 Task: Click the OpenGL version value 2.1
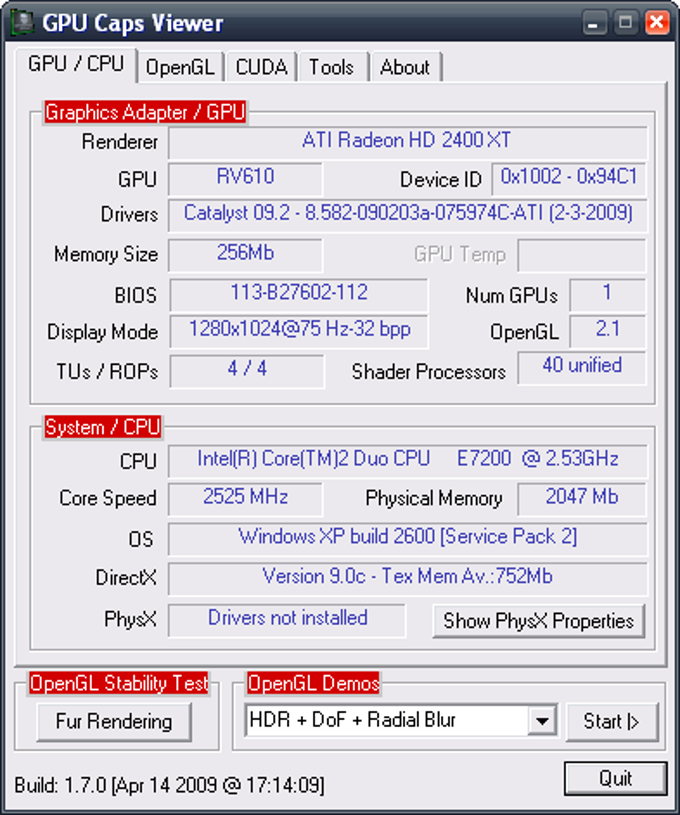pyautogui.click(x=608, y=331)
